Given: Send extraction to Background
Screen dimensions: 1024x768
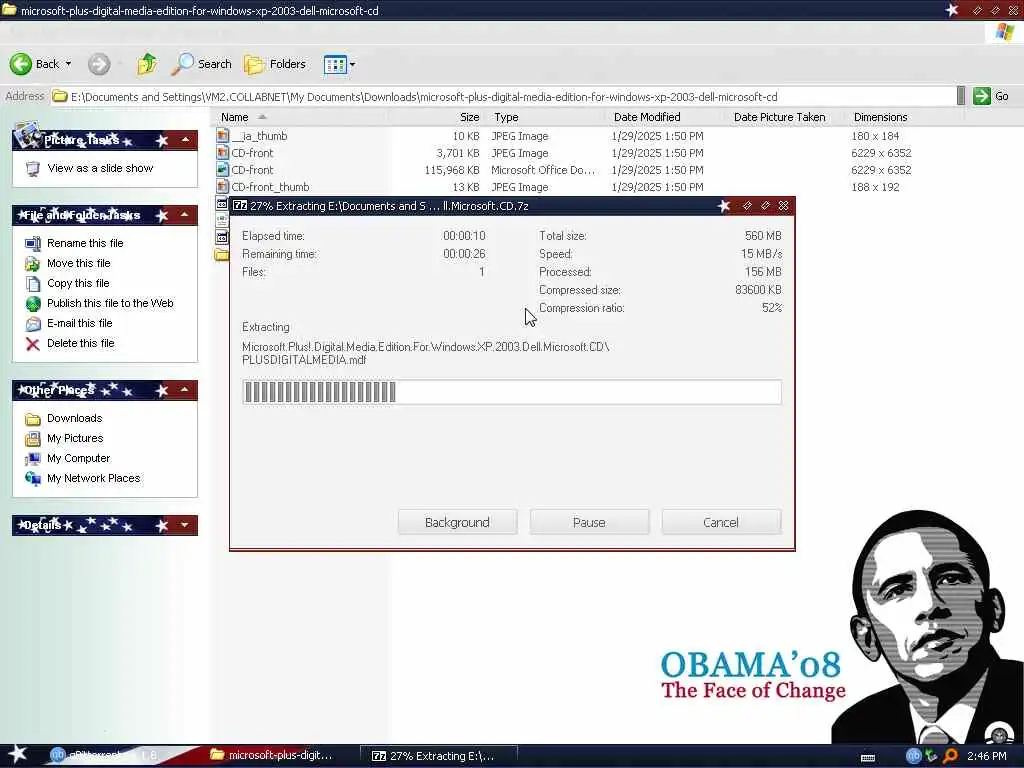Looking at the screenshot, I should (x=457, y=522).
